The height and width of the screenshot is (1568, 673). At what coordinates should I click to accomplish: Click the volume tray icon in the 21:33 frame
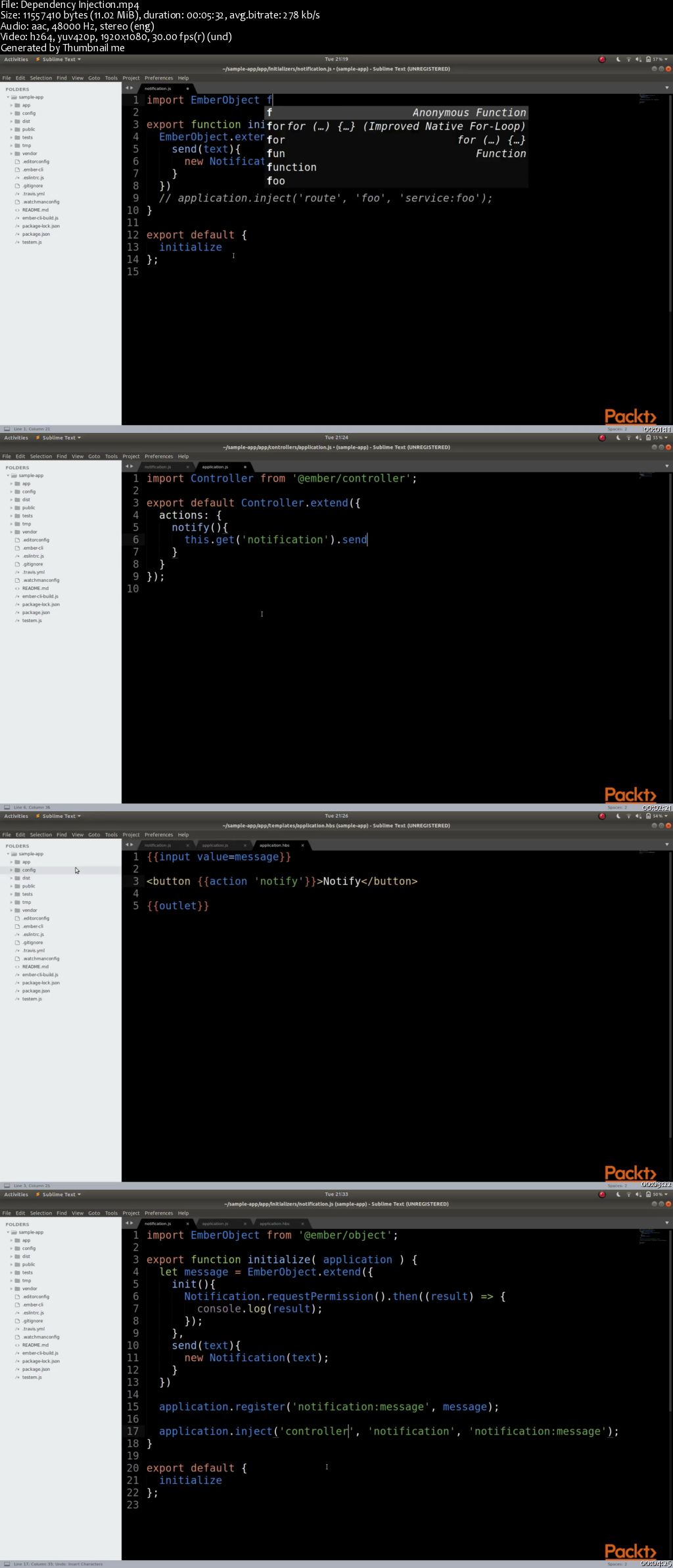click(x=638, y=1194)
